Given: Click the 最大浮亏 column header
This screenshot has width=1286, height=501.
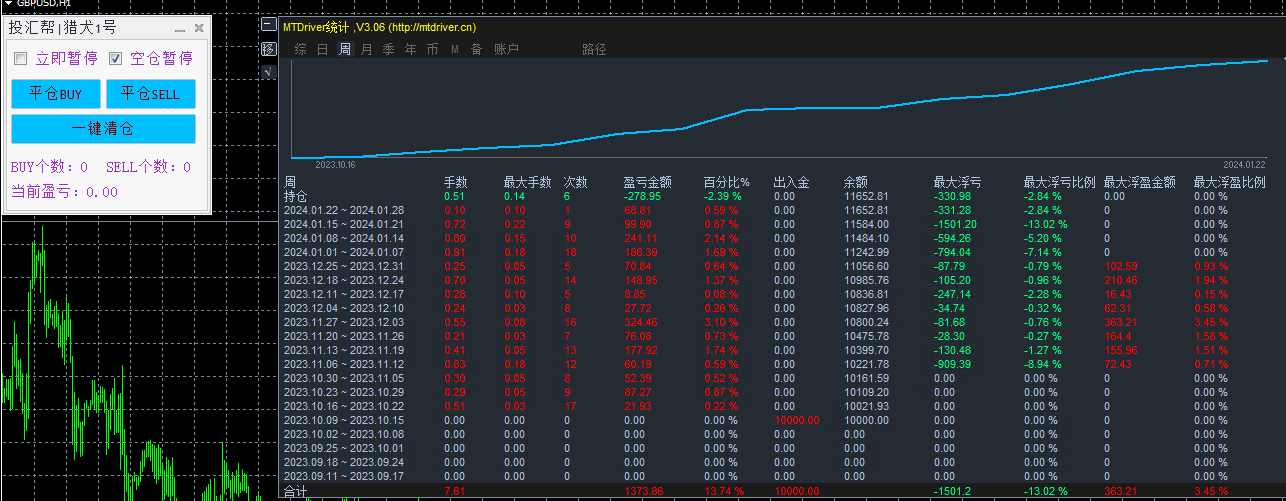Looking at the screenshot, I should coord(958,183).
